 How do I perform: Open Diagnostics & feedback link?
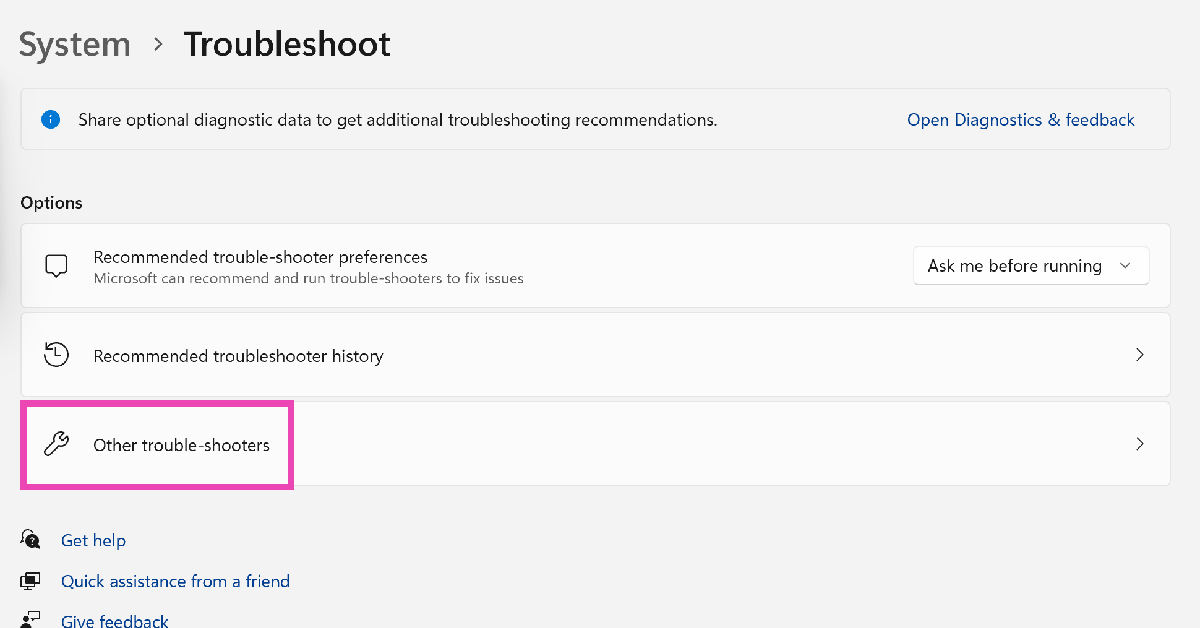pos(1020,120)
